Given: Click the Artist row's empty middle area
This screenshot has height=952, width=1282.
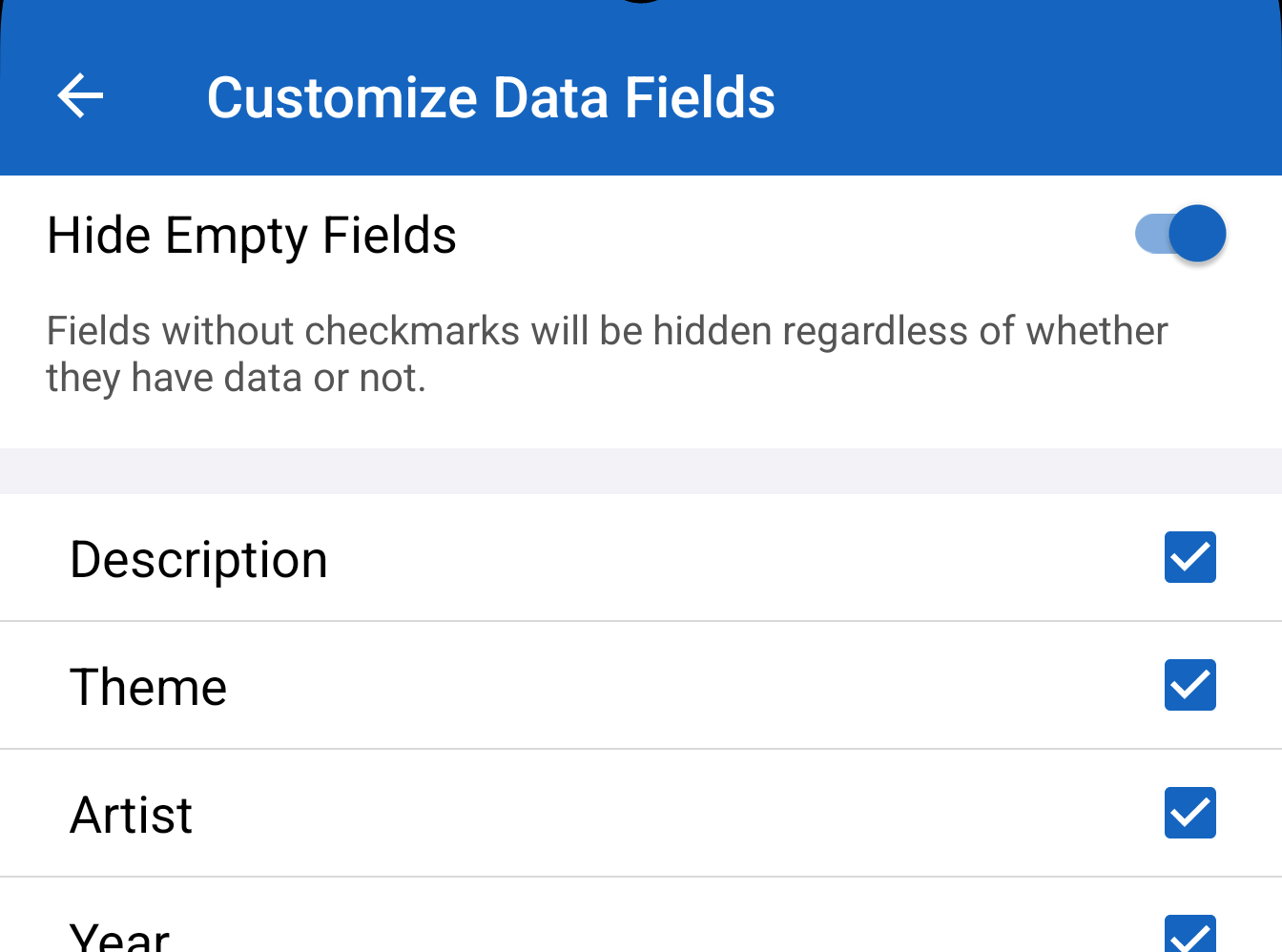Looking at the screenshot, I should click(668, 815).
